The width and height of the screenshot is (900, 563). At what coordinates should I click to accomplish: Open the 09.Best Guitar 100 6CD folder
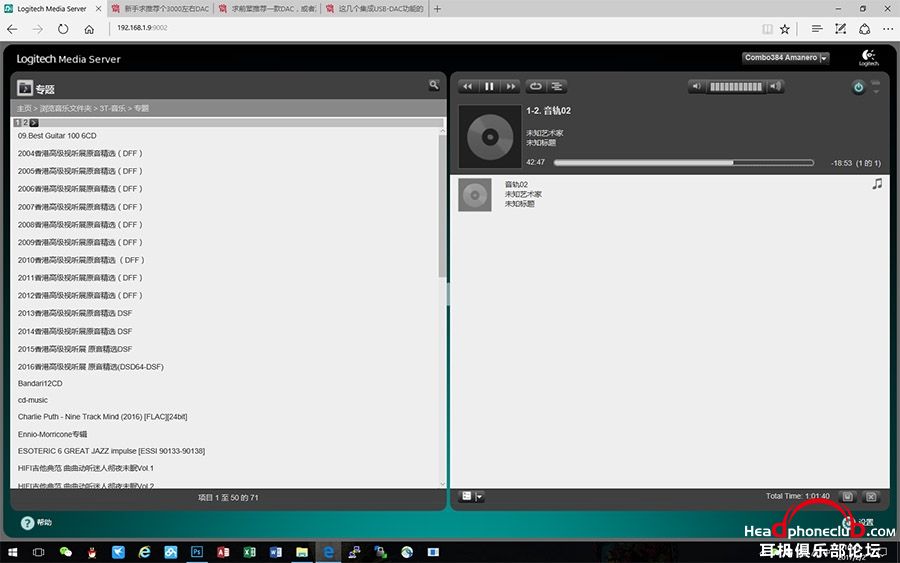pyautogui.click(x=57, y=136)
